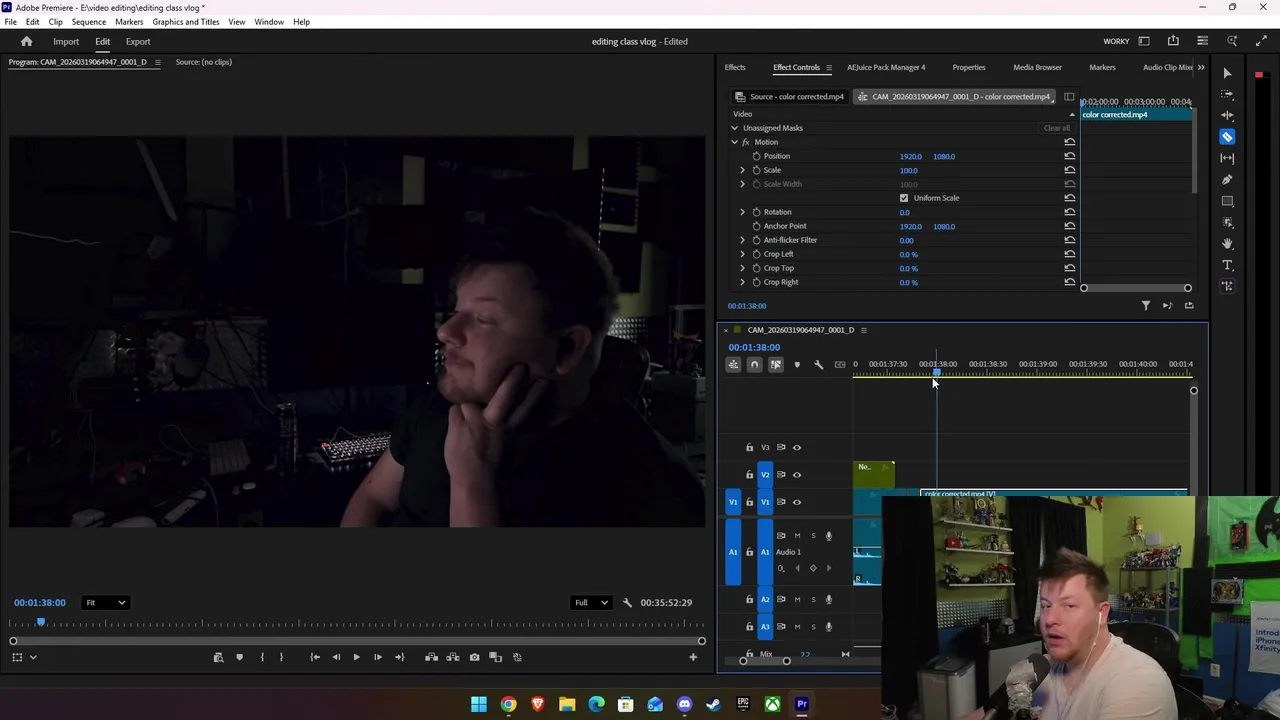Open File Explorer from the taskbar
This screenshot has height=720, width=1280.
point(567,704)
